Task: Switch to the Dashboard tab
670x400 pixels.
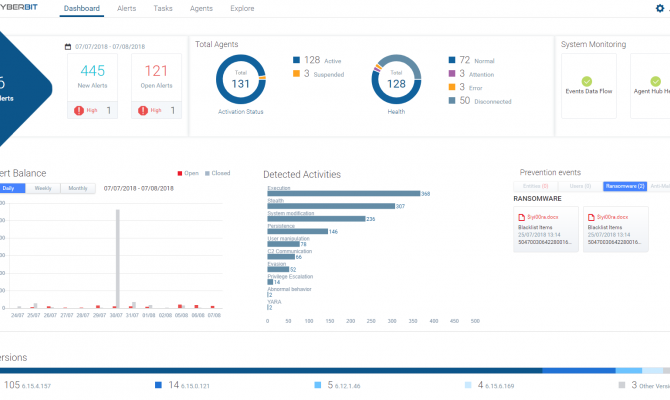Action: point(82,9)
